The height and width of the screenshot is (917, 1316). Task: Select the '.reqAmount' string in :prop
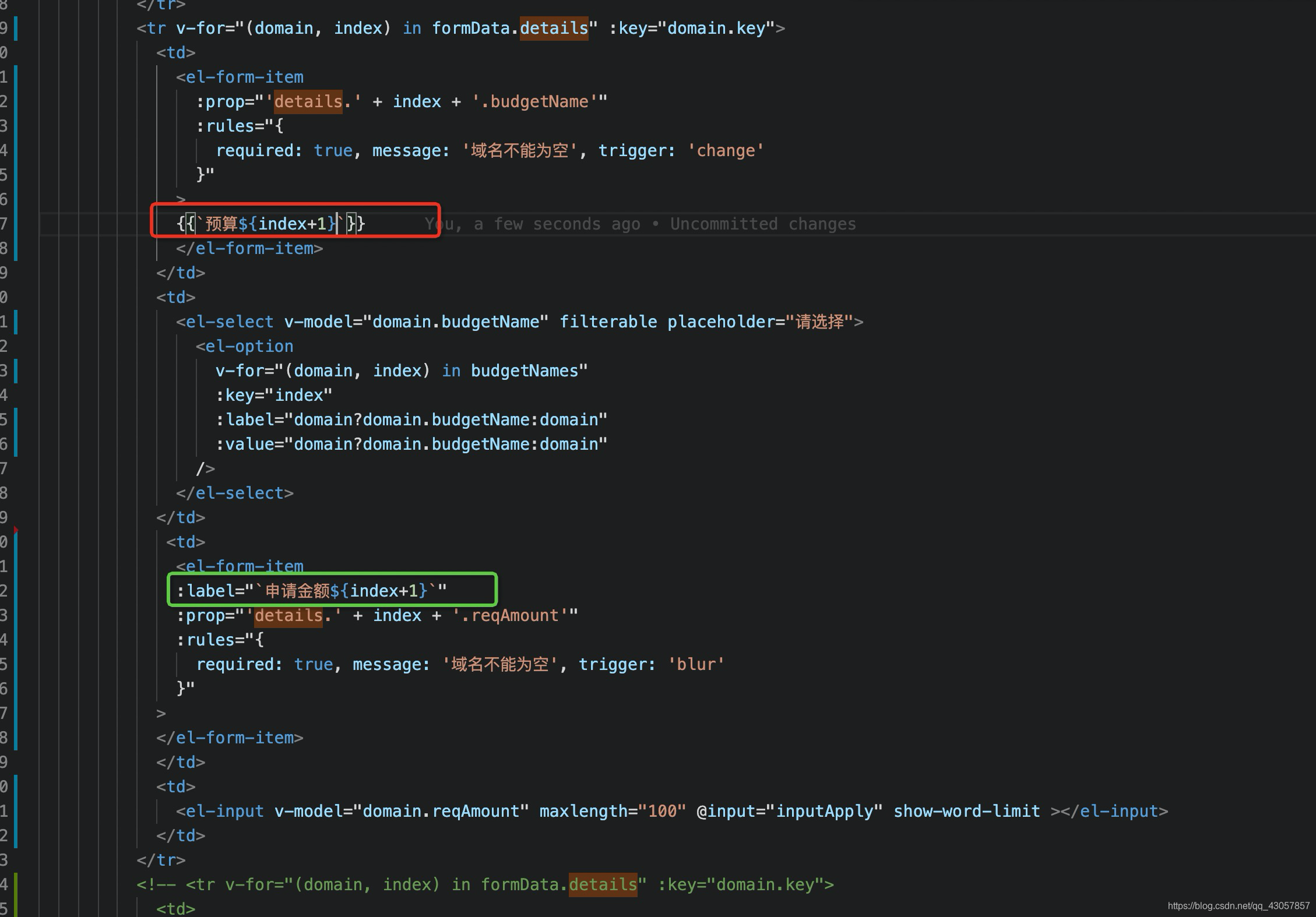[510, 616]
